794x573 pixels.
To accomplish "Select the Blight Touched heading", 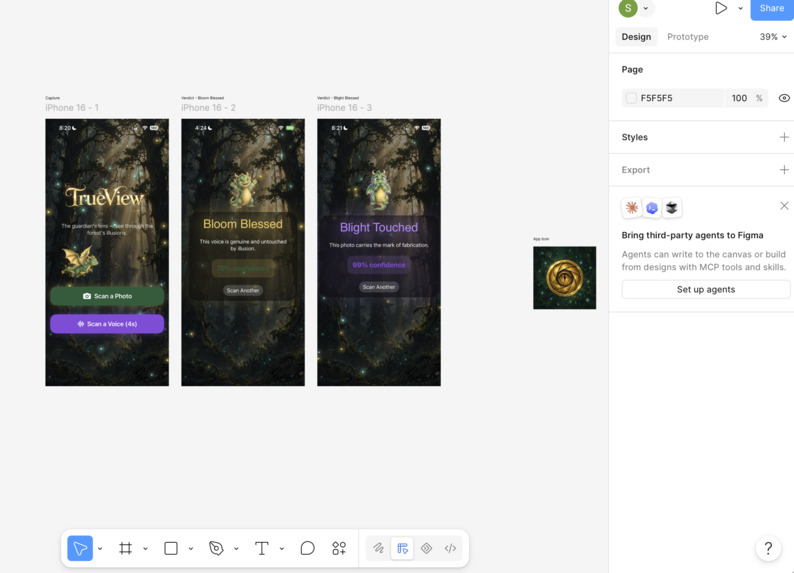I will click(x=379, y=227).
